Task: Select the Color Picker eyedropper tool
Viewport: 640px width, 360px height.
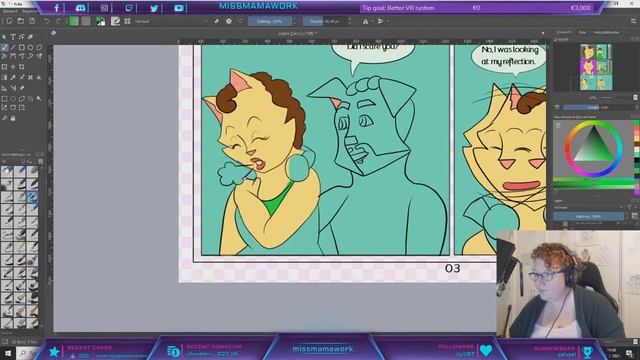Action: 13,77
